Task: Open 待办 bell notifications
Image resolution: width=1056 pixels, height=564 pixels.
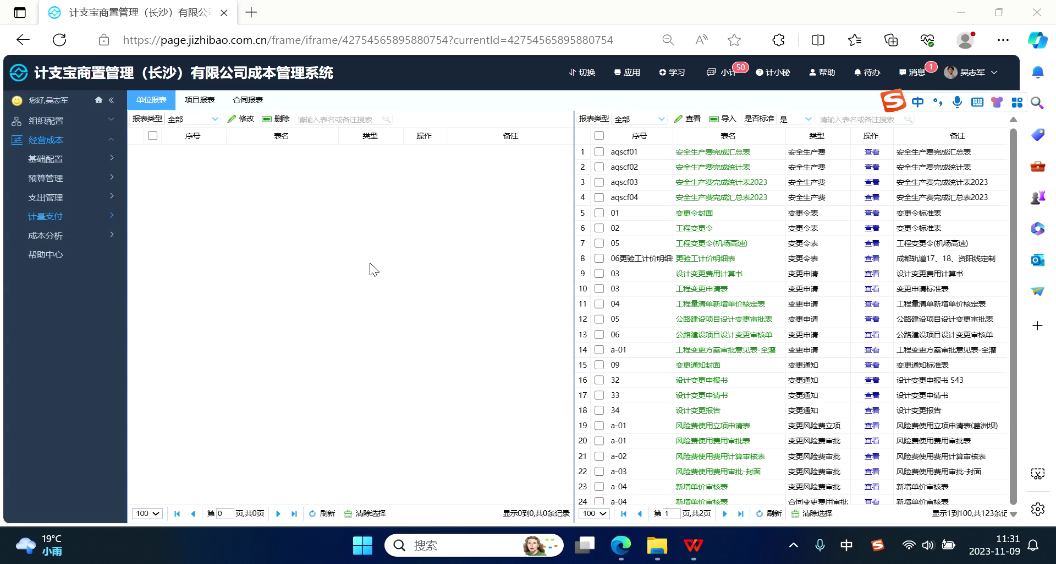Action: pos(867,72)
